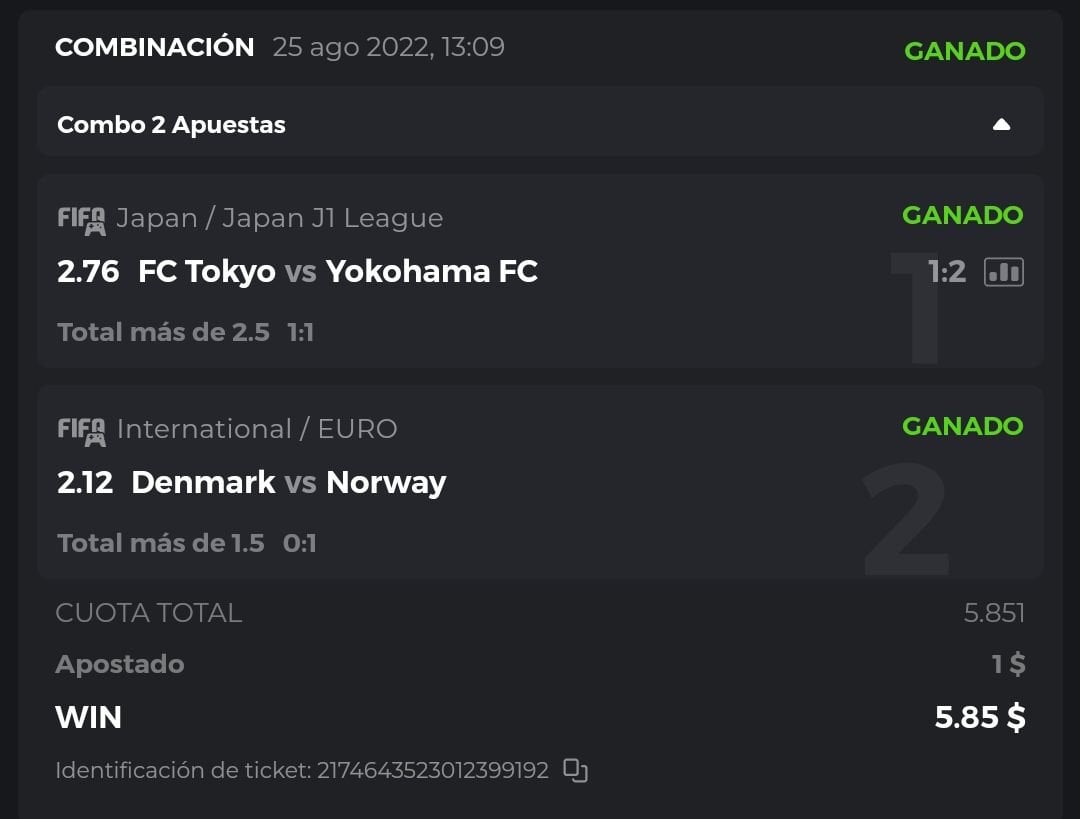This screenshot has height=819, width=1080.
Task: Click the 5.85 $ WIN amount
Action: [x=979, y=717]
